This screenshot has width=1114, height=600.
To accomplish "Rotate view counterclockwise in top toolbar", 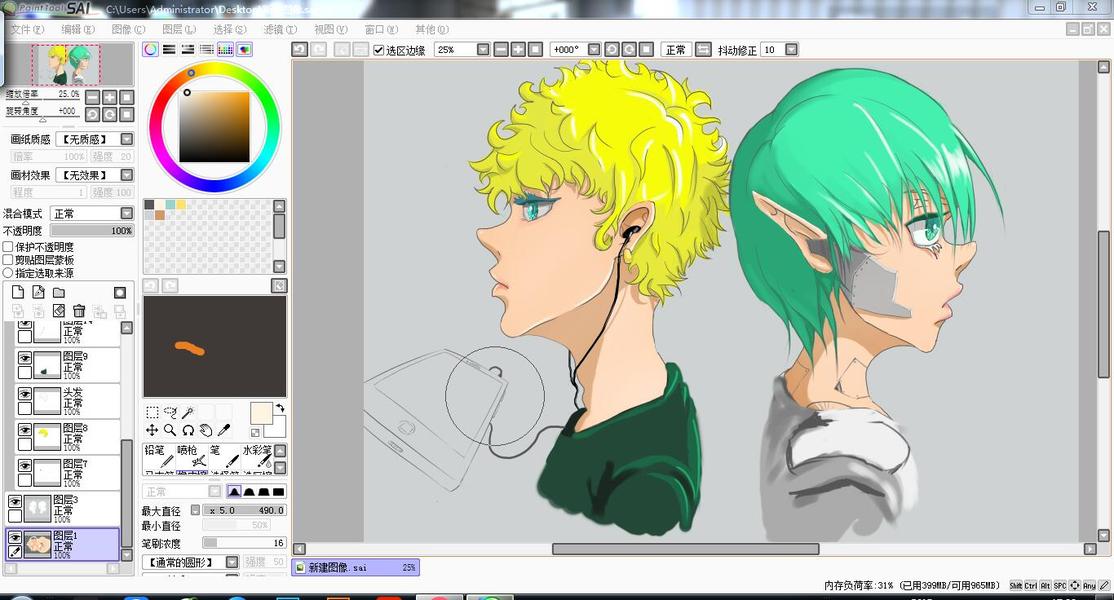I will point(612,49).
